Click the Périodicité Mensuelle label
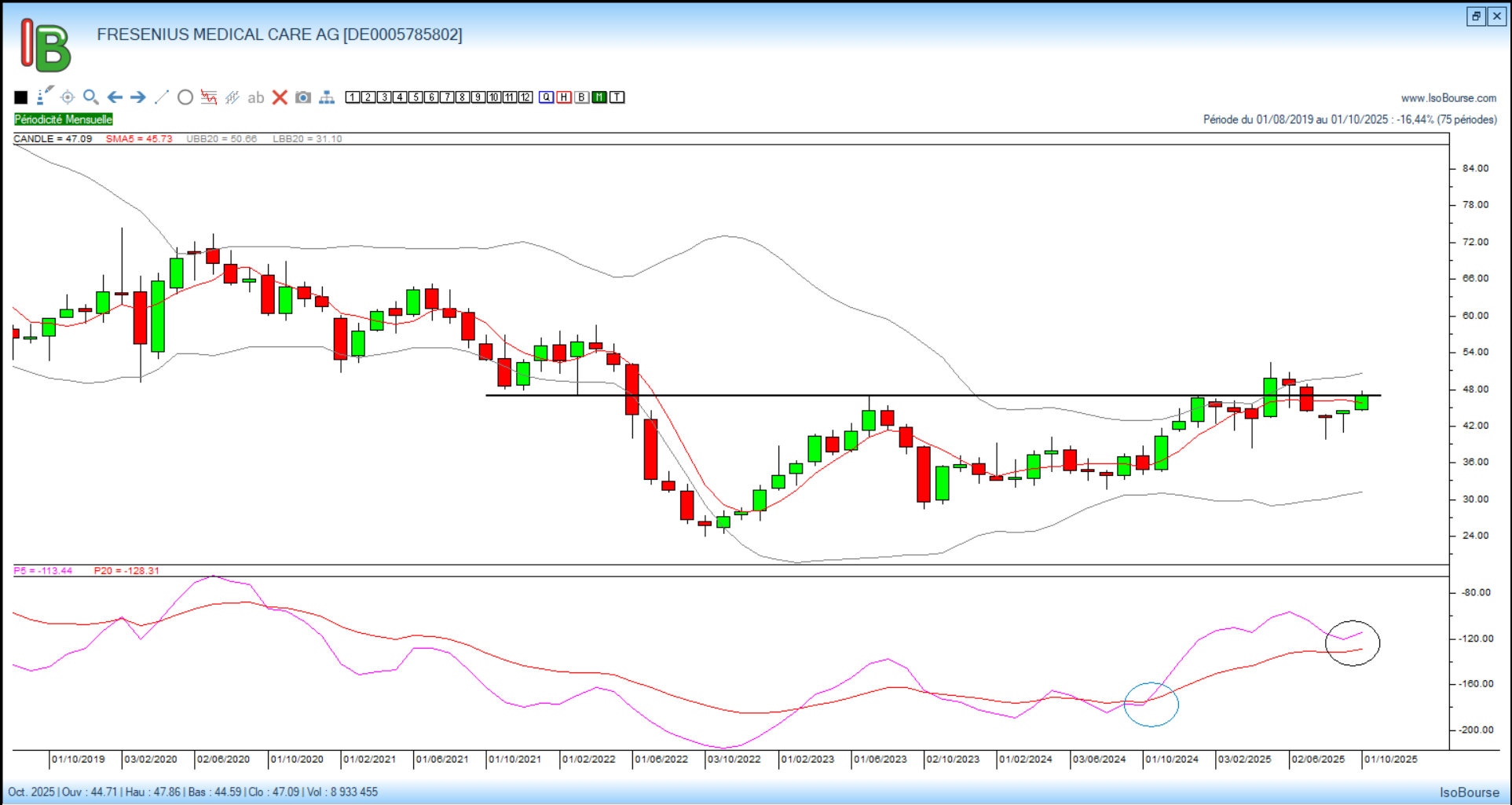This screenshot has width=1512, height=805. click(64, 119)
